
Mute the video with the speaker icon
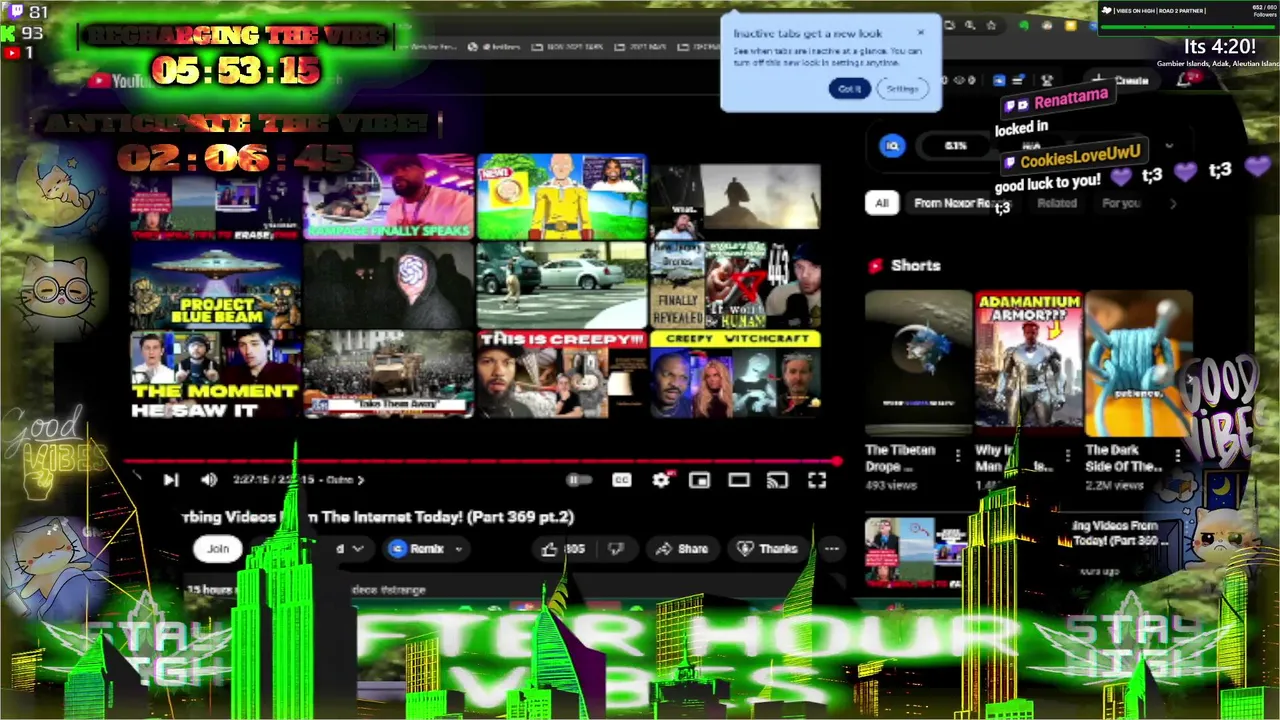click(x=208, y=480)
